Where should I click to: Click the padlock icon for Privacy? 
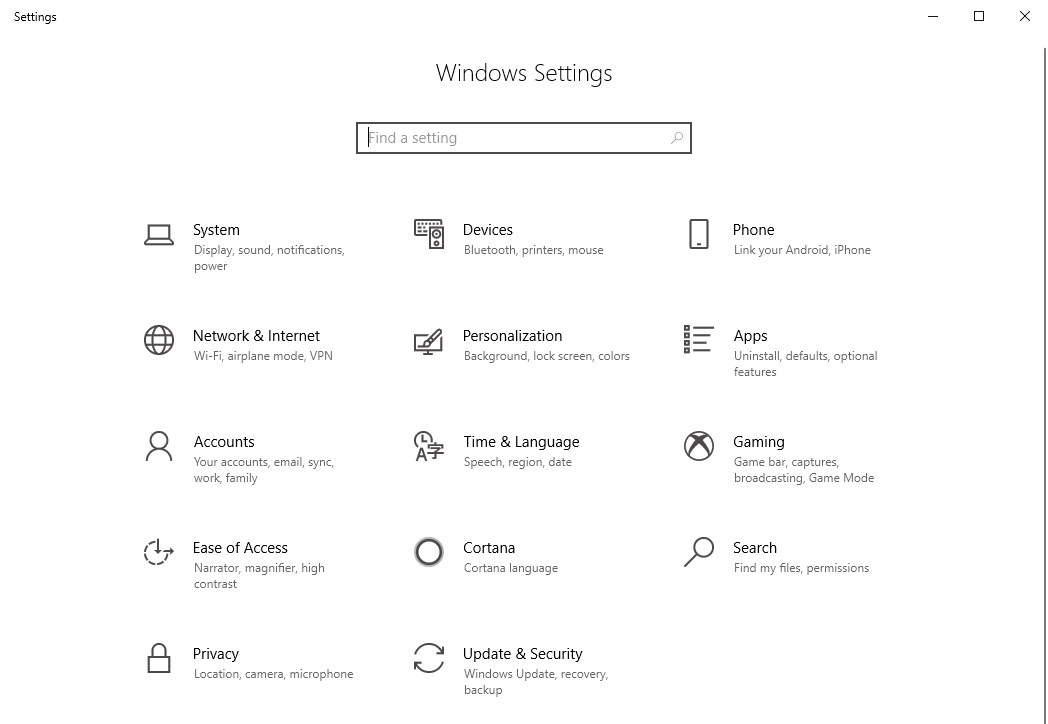(x=159, y=658)
